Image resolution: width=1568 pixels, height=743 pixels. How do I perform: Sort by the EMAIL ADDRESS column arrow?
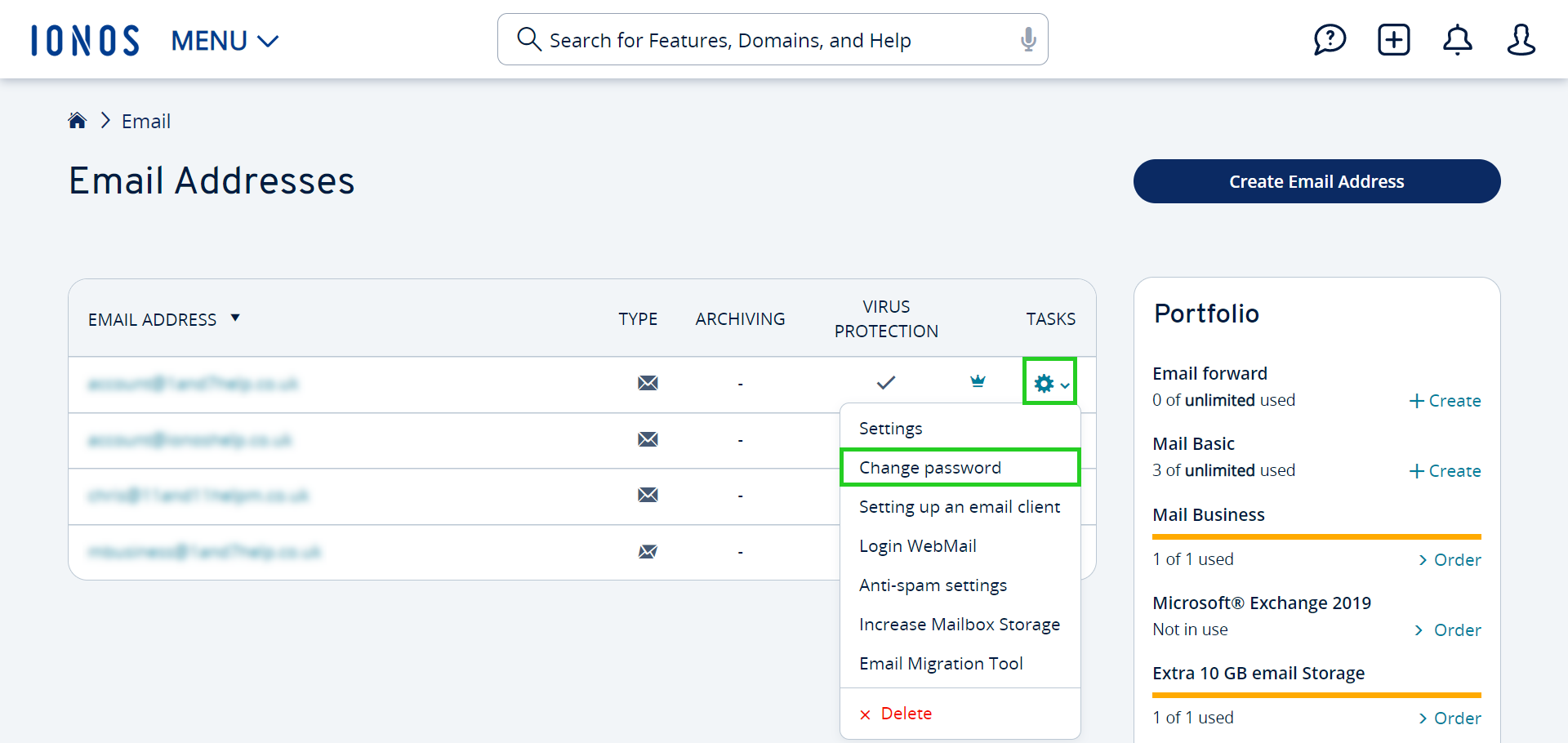click(235, 318)
